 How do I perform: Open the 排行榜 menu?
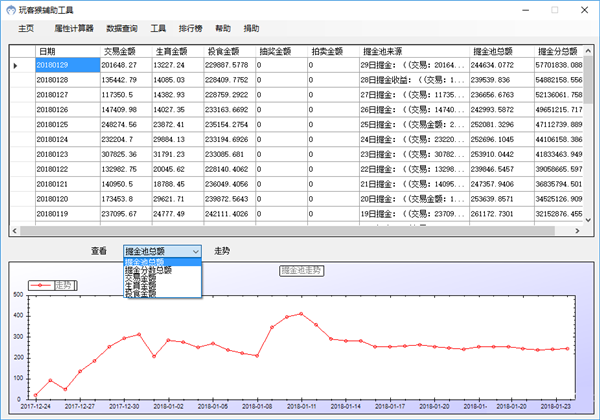(x=190, y=29)
